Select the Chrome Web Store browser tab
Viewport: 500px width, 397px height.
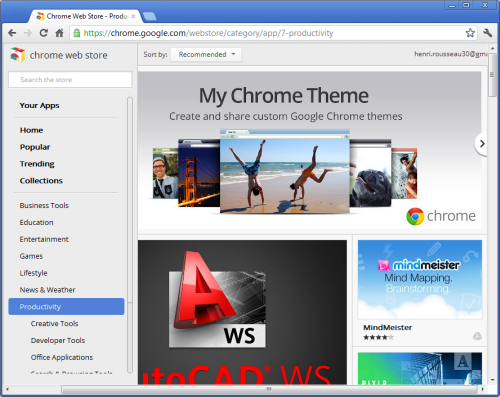[86, 16]
